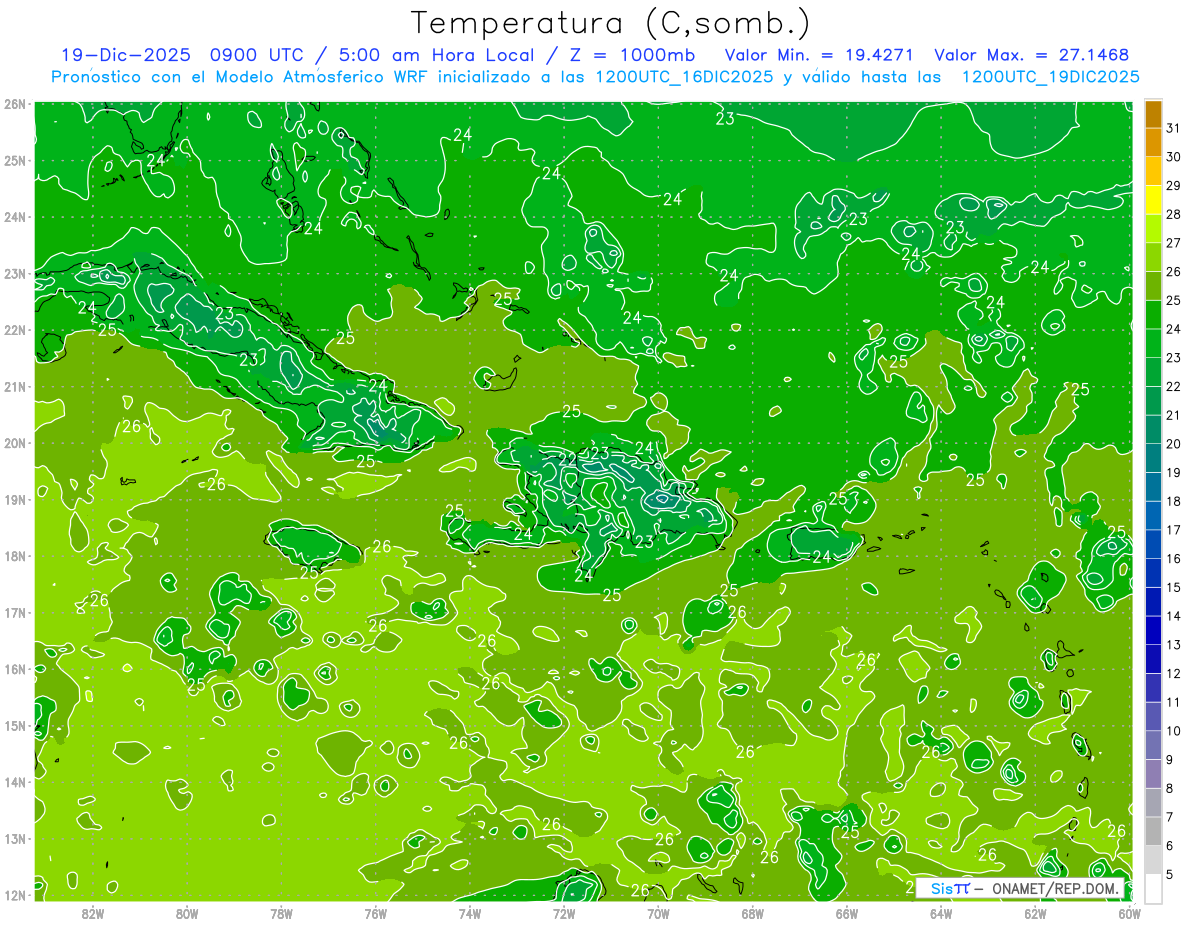Click the 25N latitude axis label
1200x927 pixels.
pos(15,160)
